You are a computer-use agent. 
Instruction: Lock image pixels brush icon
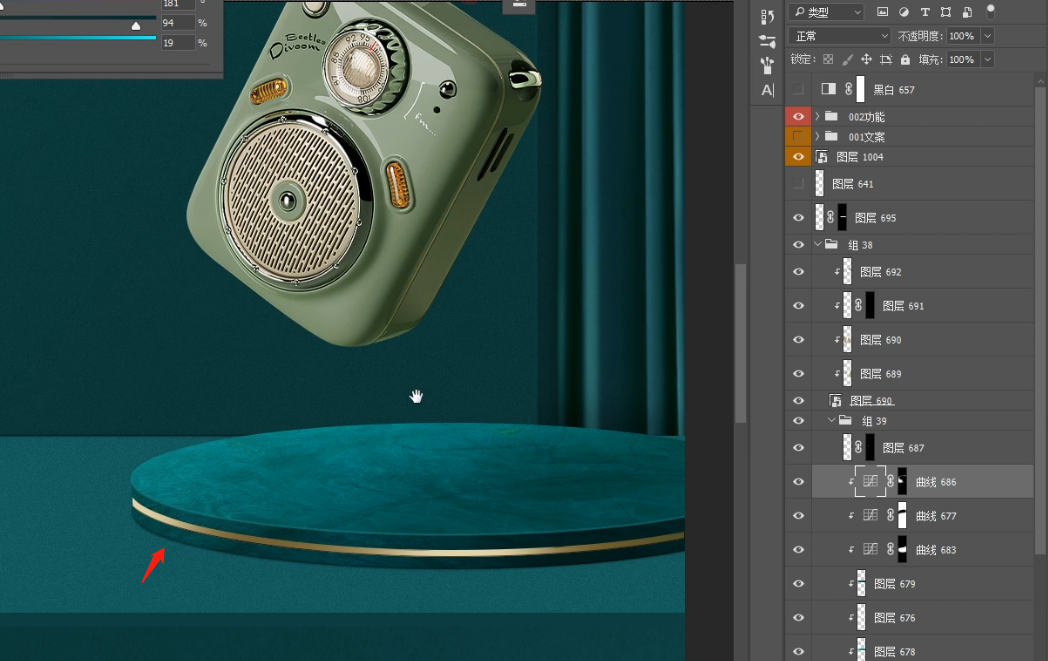847,59
